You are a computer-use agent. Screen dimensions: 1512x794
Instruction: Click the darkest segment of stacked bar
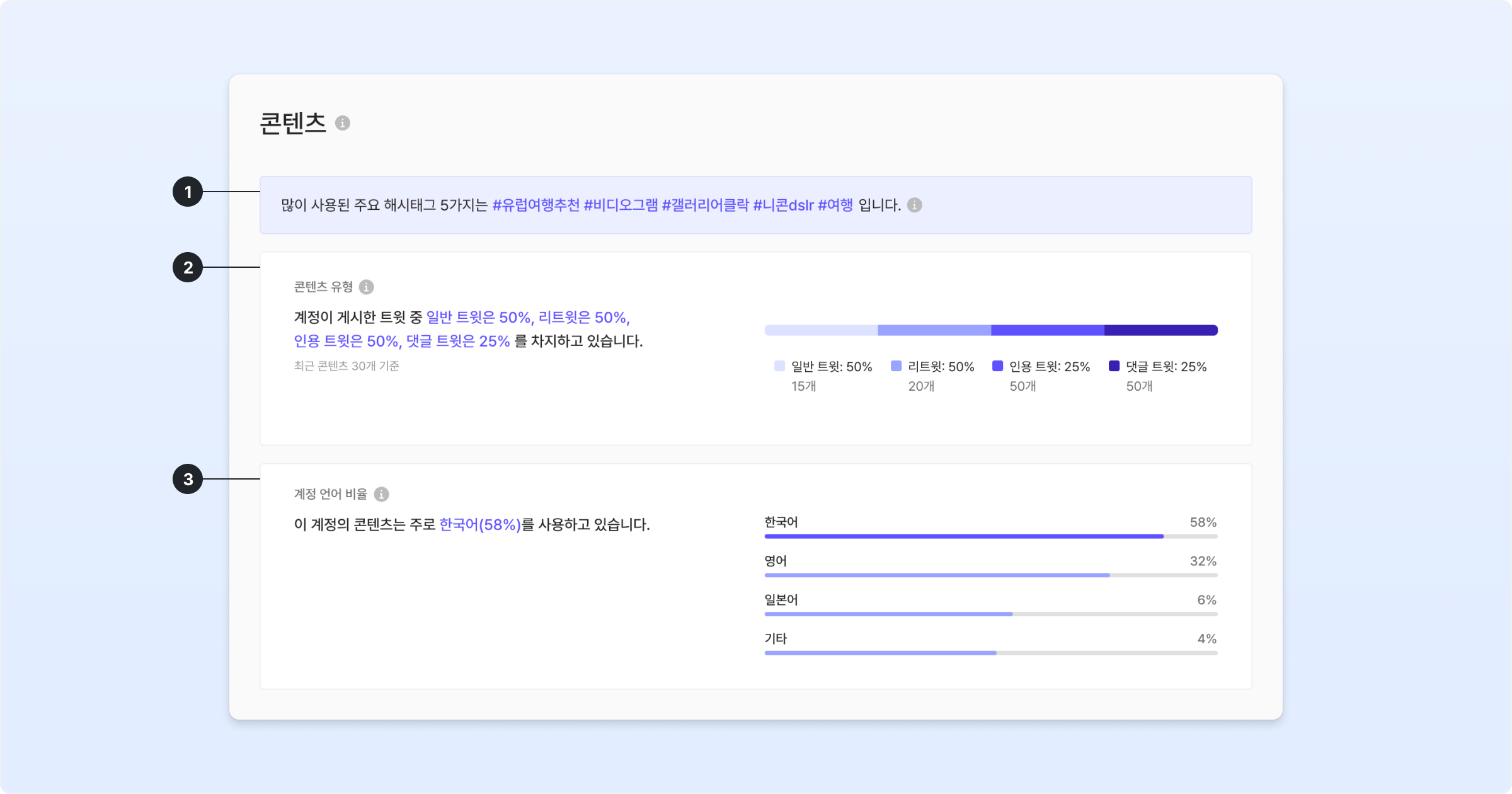point(1160,330)
